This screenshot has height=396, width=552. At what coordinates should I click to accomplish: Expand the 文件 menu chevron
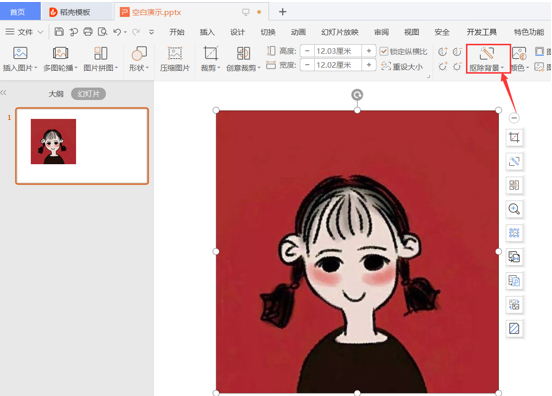click(x=40, y=32)
